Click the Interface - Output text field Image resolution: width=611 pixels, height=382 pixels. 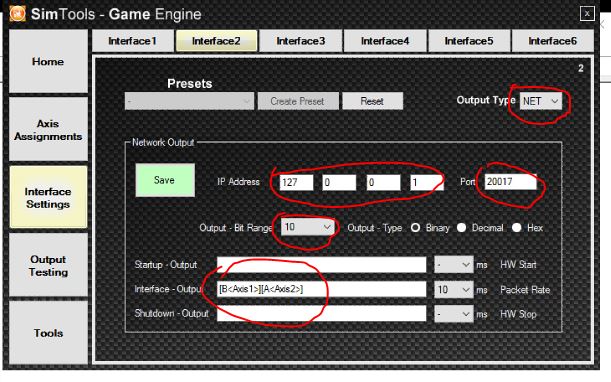(x=321, y=289)
